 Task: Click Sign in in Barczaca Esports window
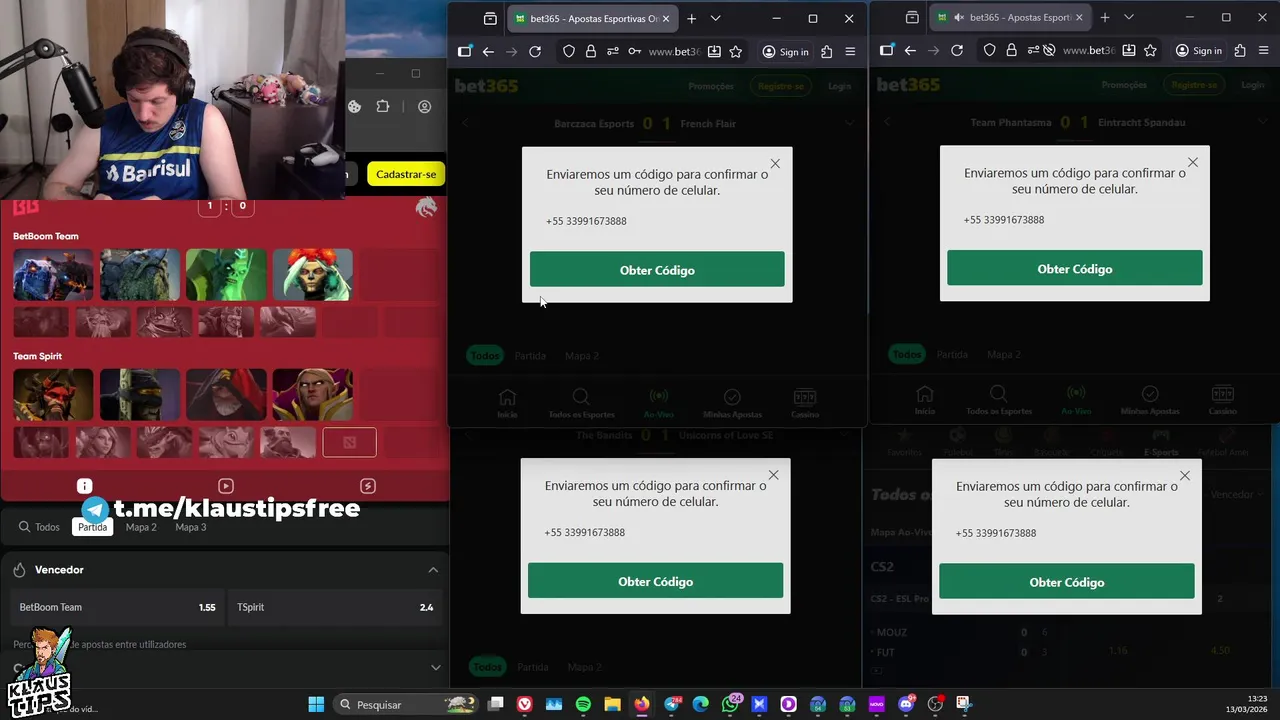pyautogui.click(x=785, y=51)
